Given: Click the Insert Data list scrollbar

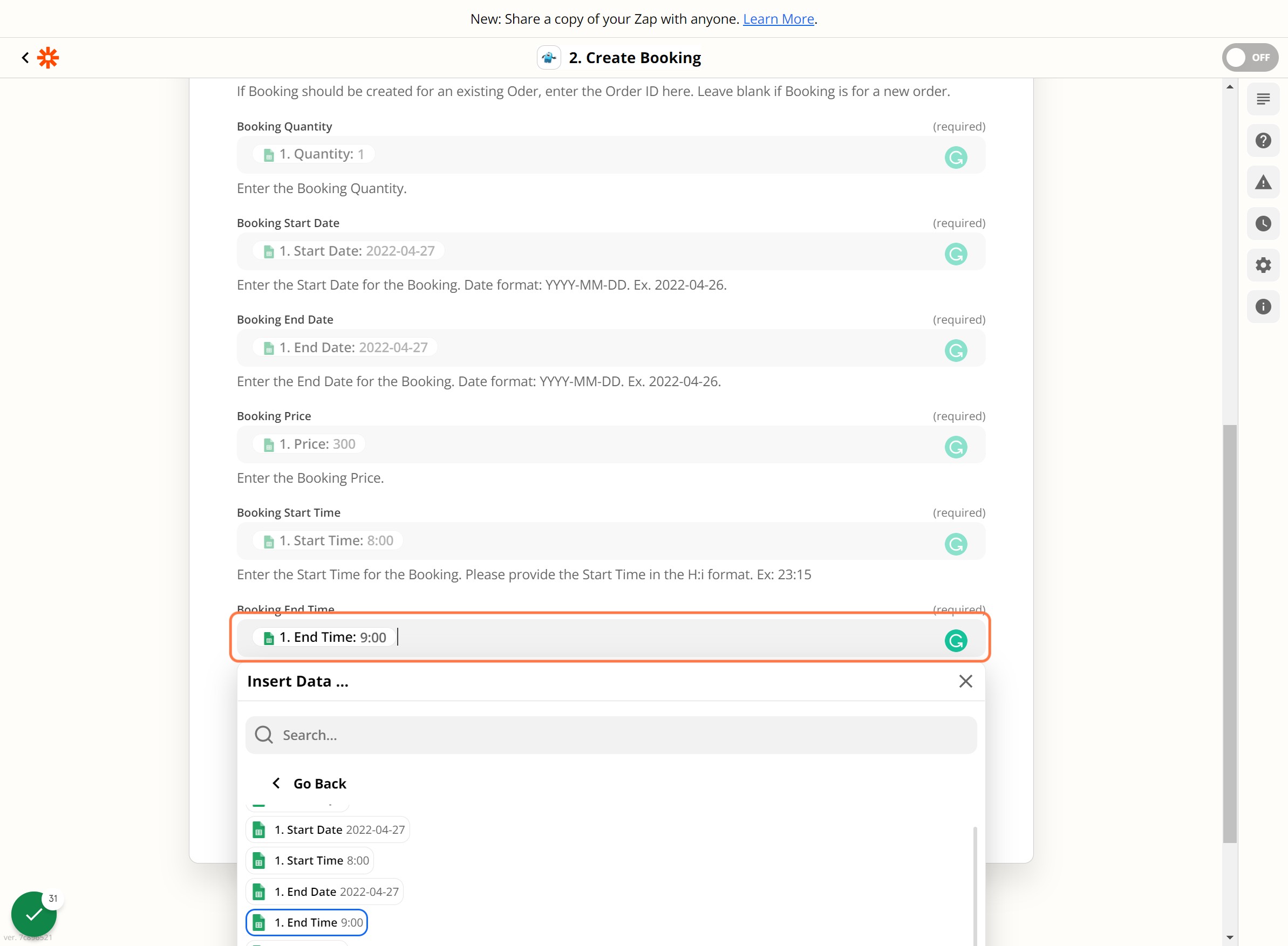Looking at the screenshot, I should click(974, 886).
